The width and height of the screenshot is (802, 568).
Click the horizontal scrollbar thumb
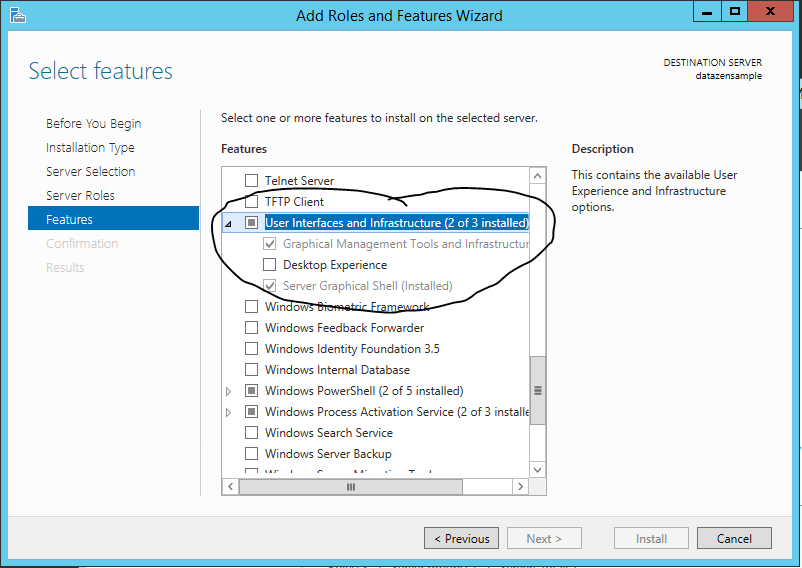(x=351, y=487)
